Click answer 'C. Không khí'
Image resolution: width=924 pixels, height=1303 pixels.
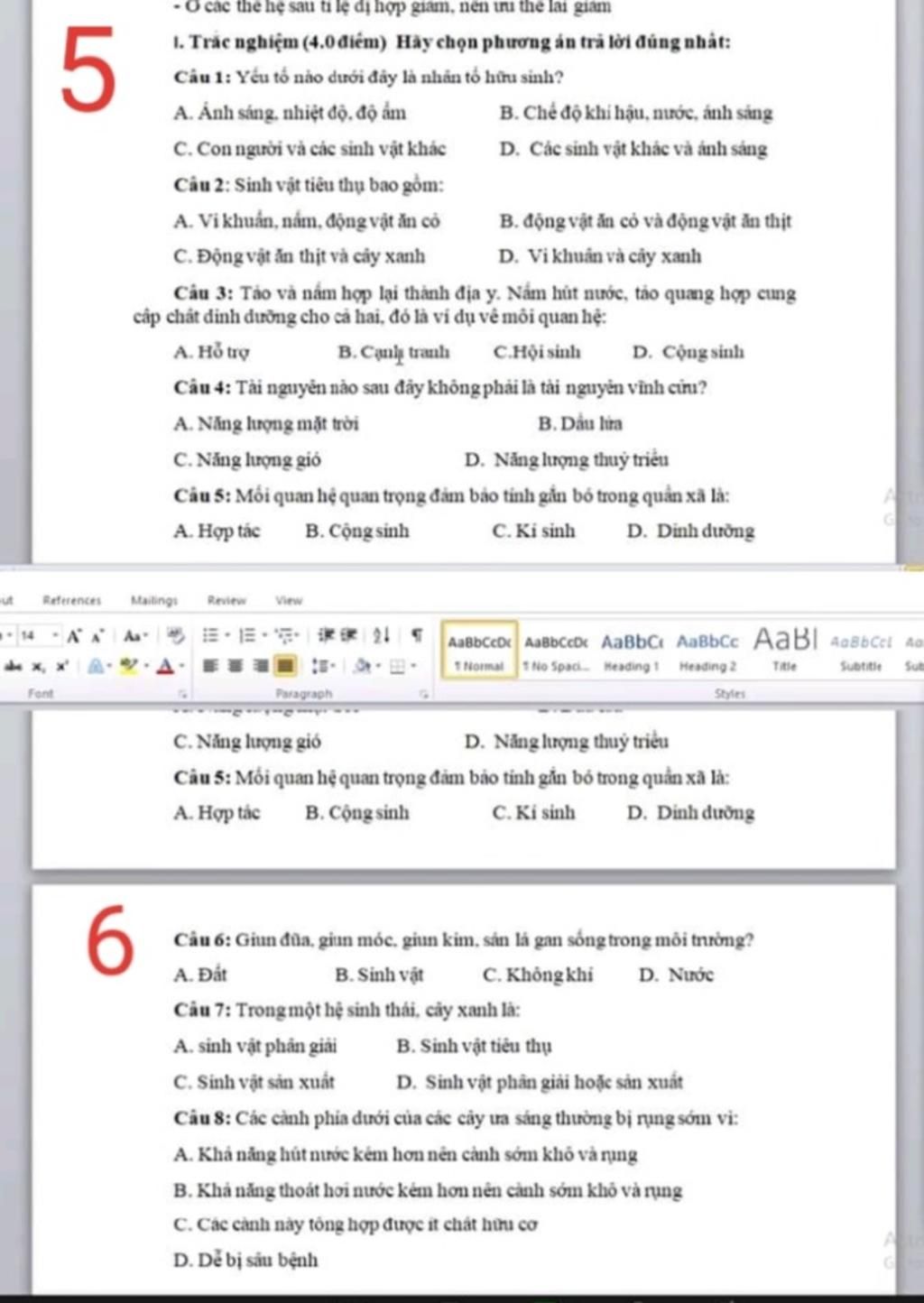coord(538,975)
